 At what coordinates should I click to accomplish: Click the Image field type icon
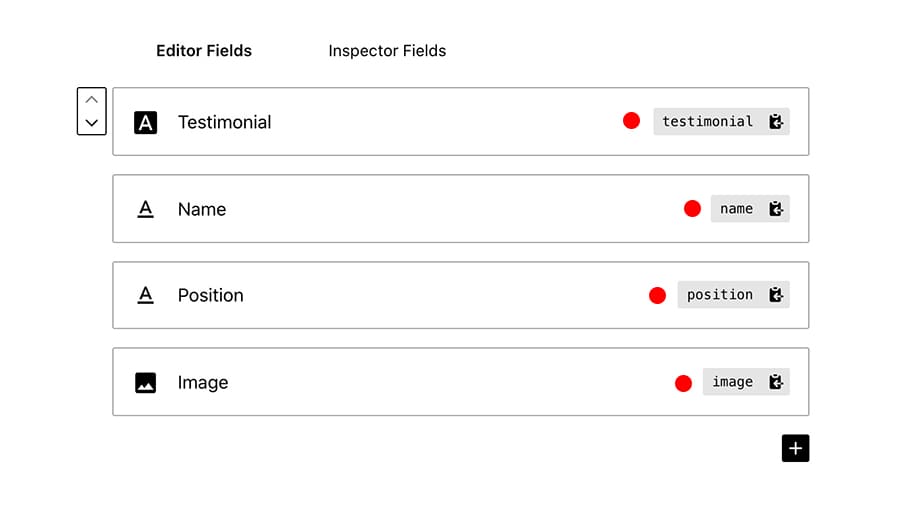(145, 383)
